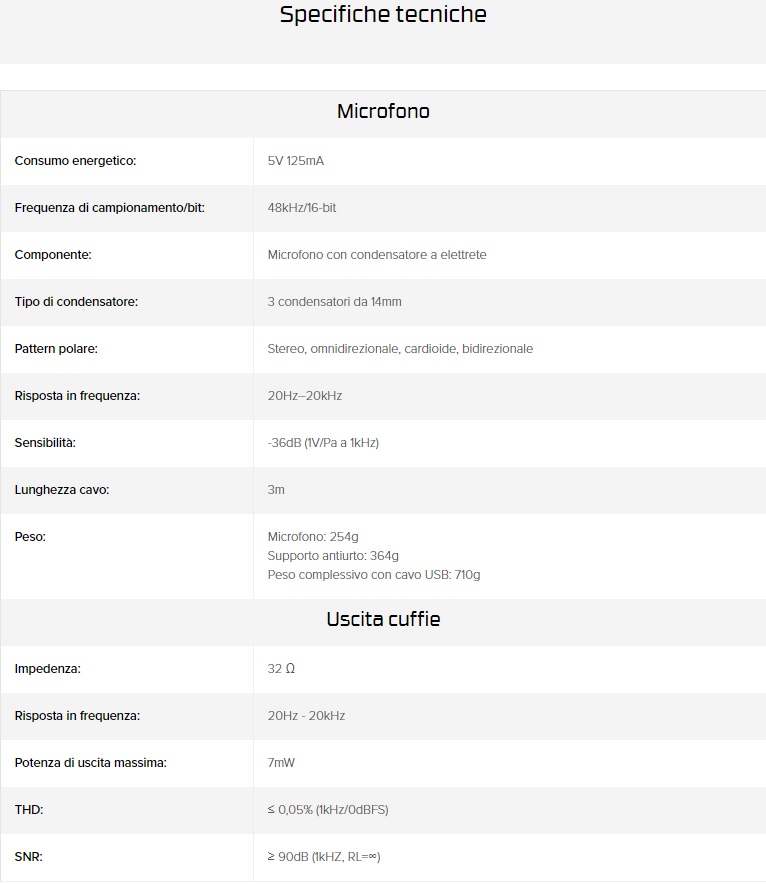Click the "Consumo energetico" row label
Screen dimensions: 766x884
[x=75, y=161]
